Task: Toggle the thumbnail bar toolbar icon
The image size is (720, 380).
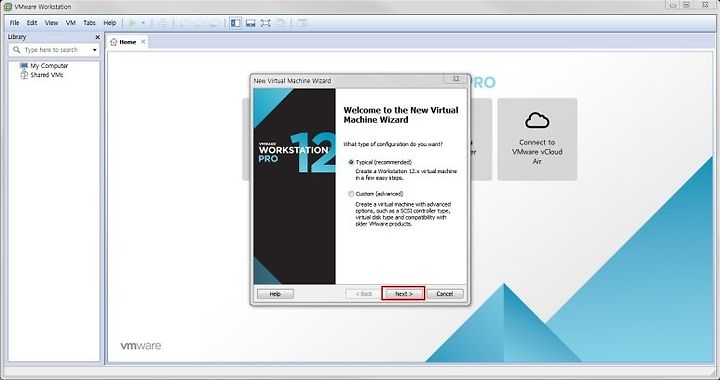Action: click(x=250, y=23)
